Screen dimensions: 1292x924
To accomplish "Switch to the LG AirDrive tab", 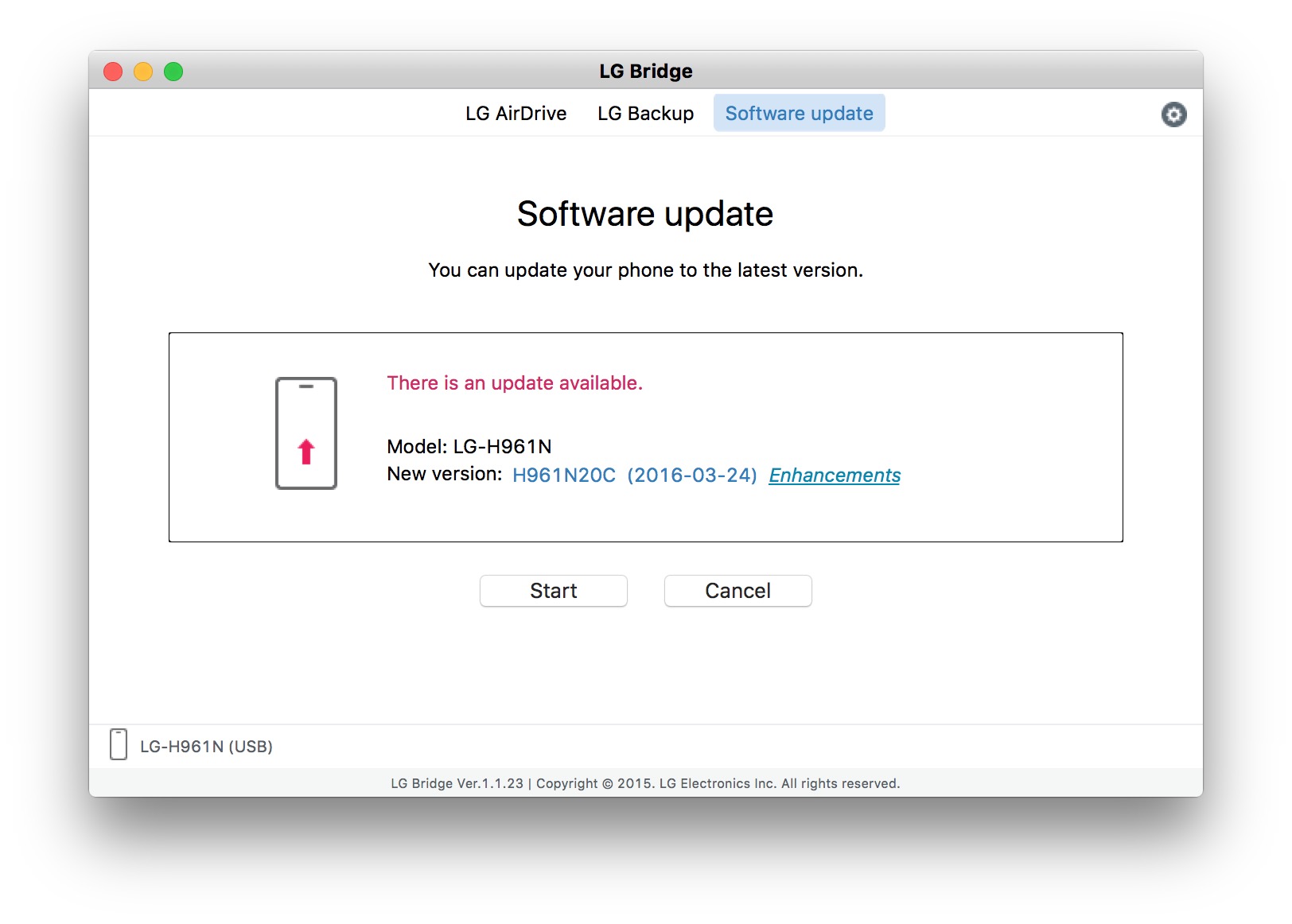I will (x=516, y=114).
